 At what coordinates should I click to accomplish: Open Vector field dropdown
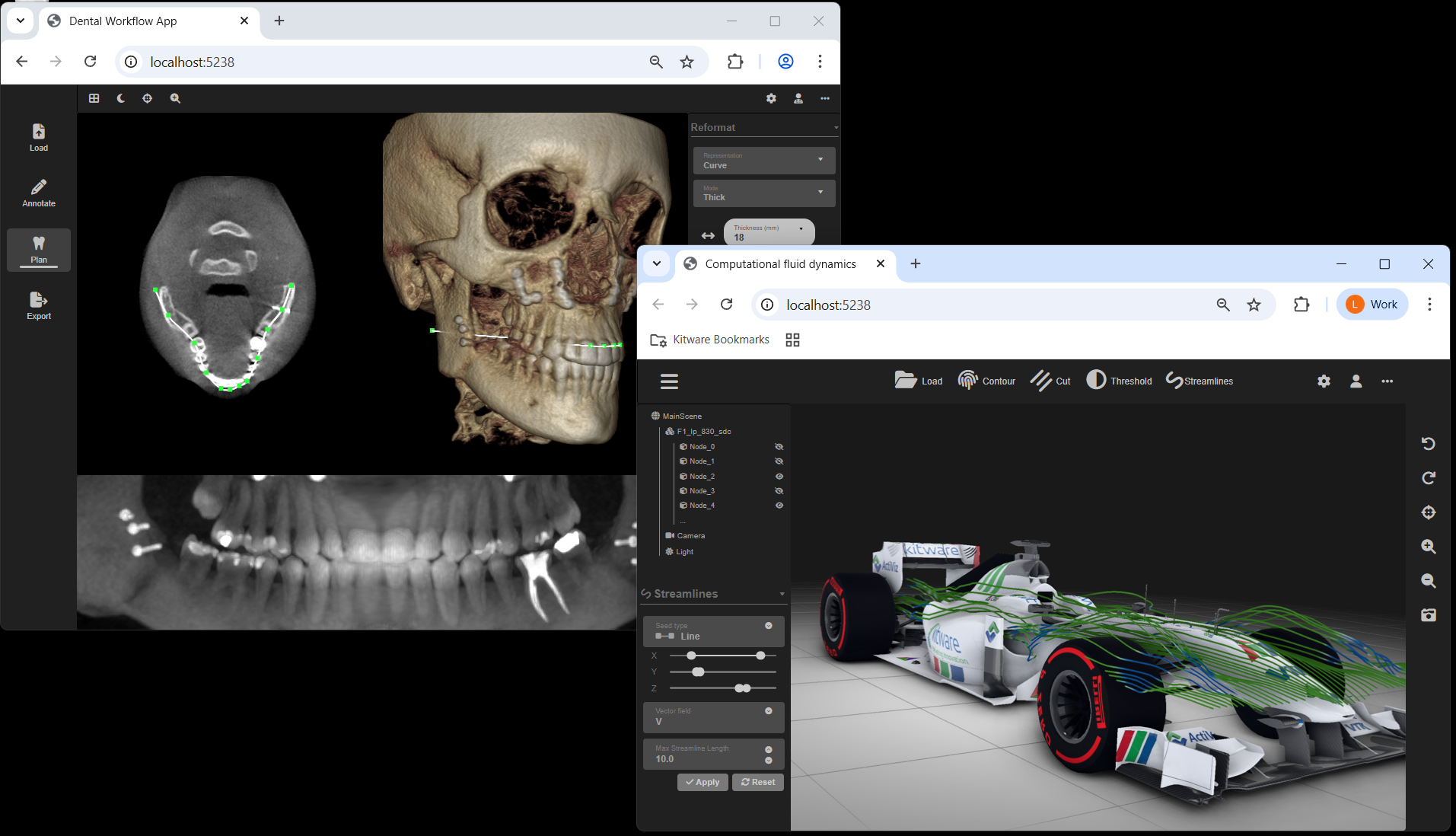(714, 717)
